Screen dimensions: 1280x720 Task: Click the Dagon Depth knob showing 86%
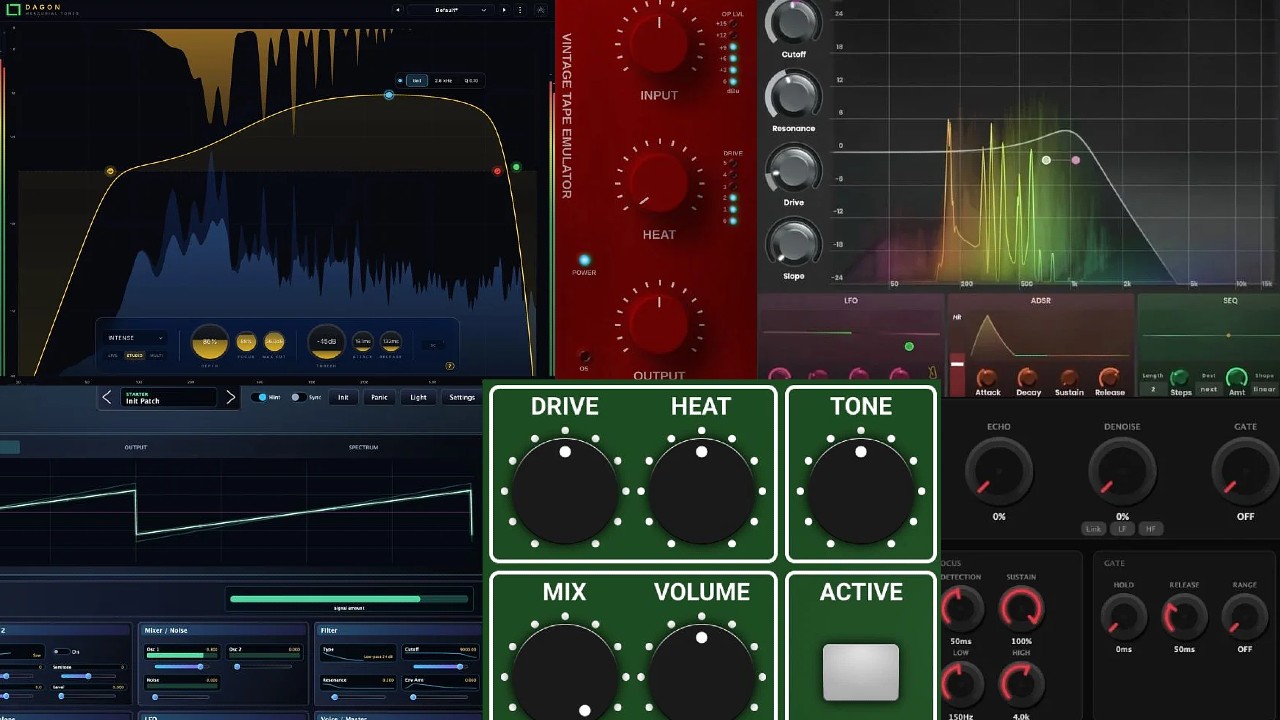point(209,342)
